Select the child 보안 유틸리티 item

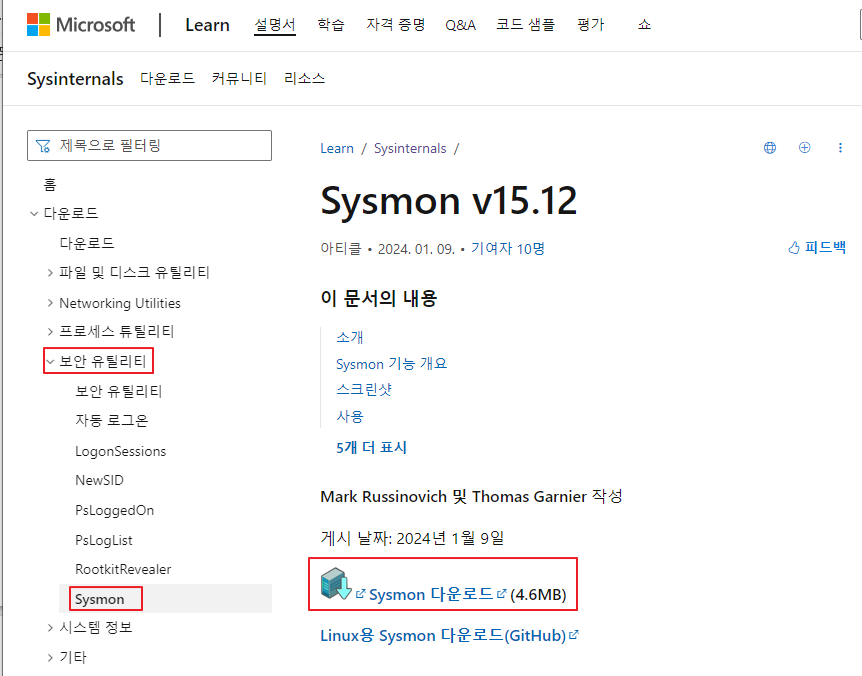coord(119,391)
